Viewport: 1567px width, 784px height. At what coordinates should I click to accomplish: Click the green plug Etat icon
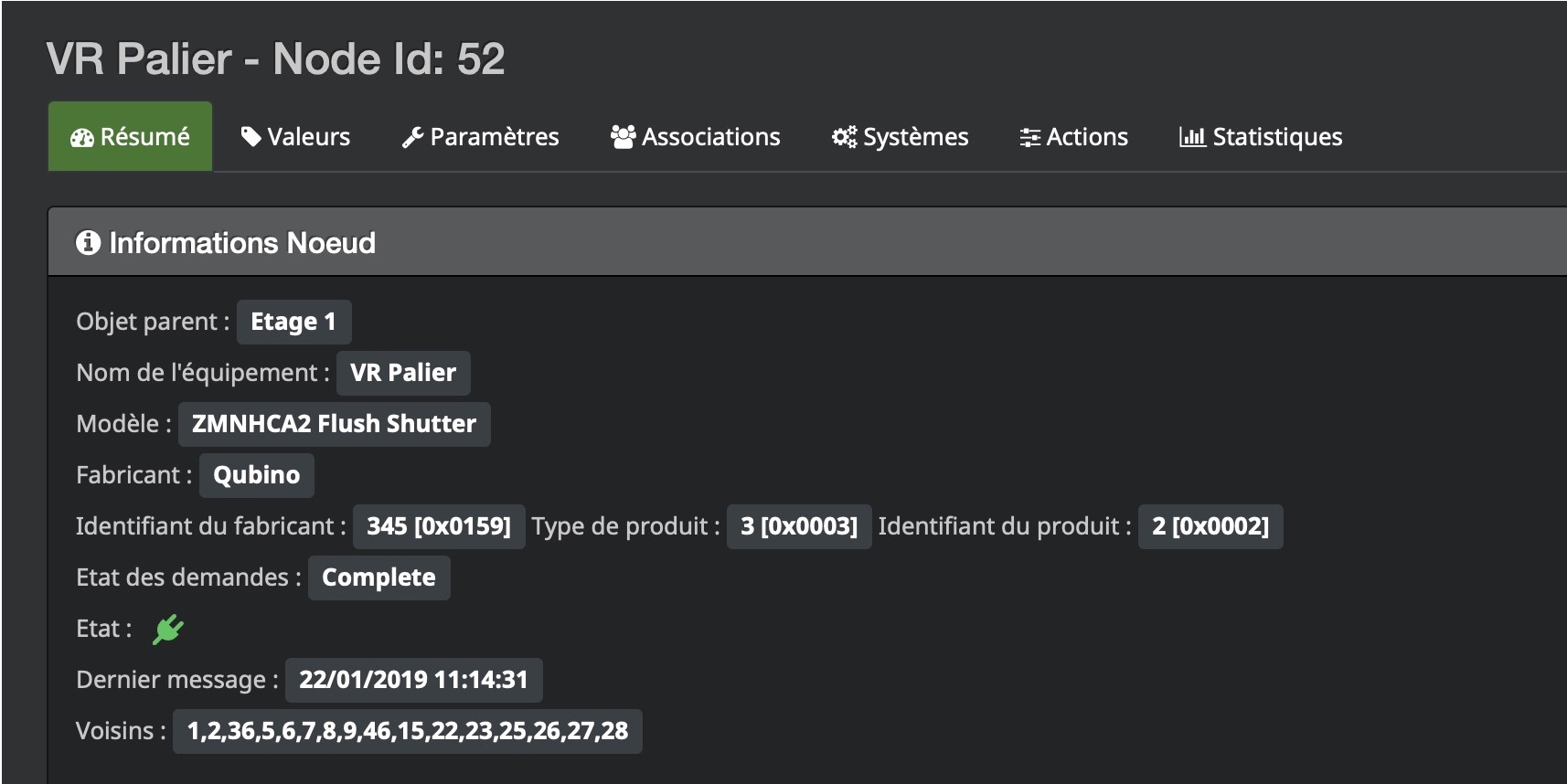[x=168, y=629]
